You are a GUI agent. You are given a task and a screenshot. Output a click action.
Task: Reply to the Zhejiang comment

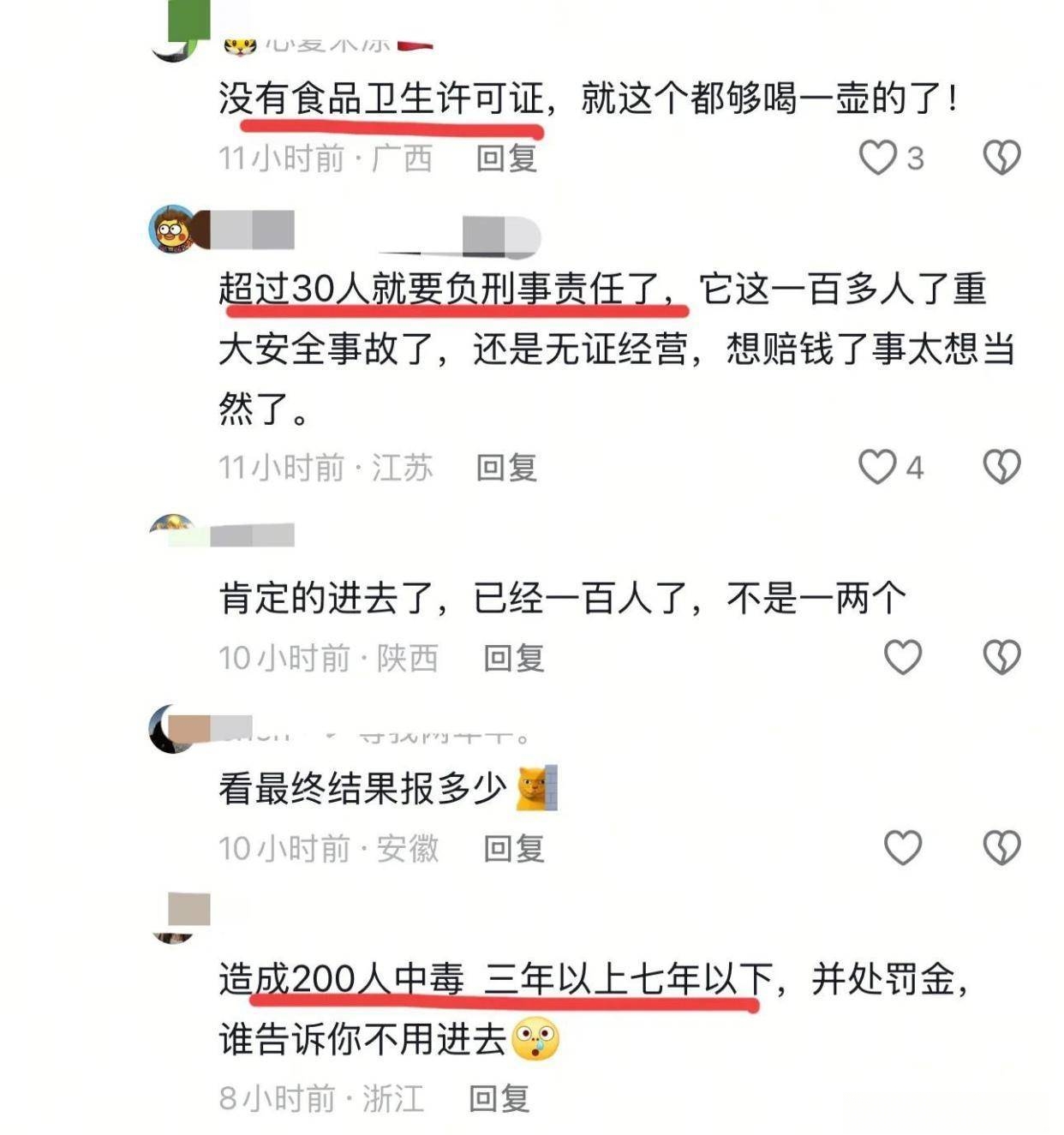499,1098
